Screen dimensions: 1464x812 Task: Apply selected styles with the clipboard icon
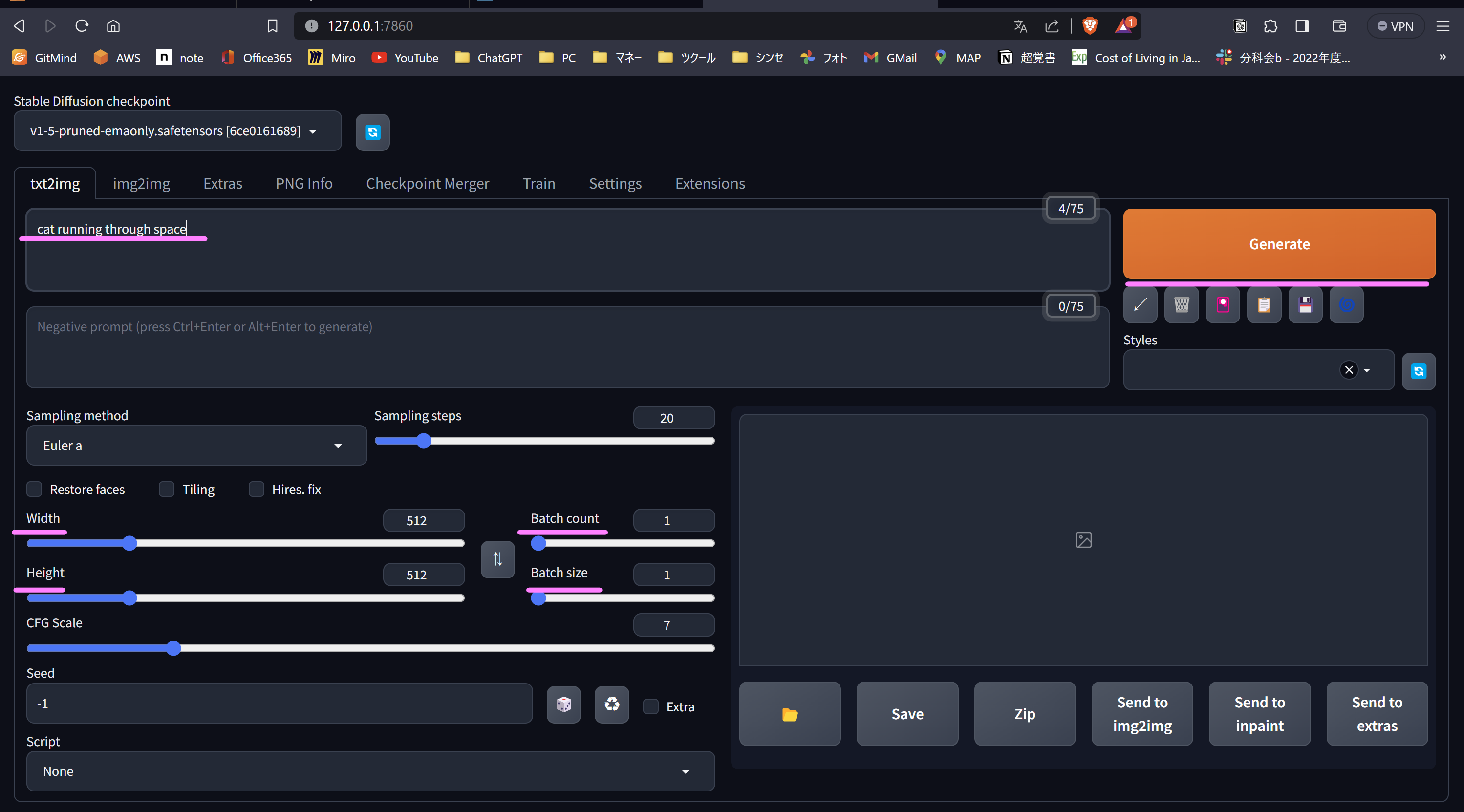1264,305
